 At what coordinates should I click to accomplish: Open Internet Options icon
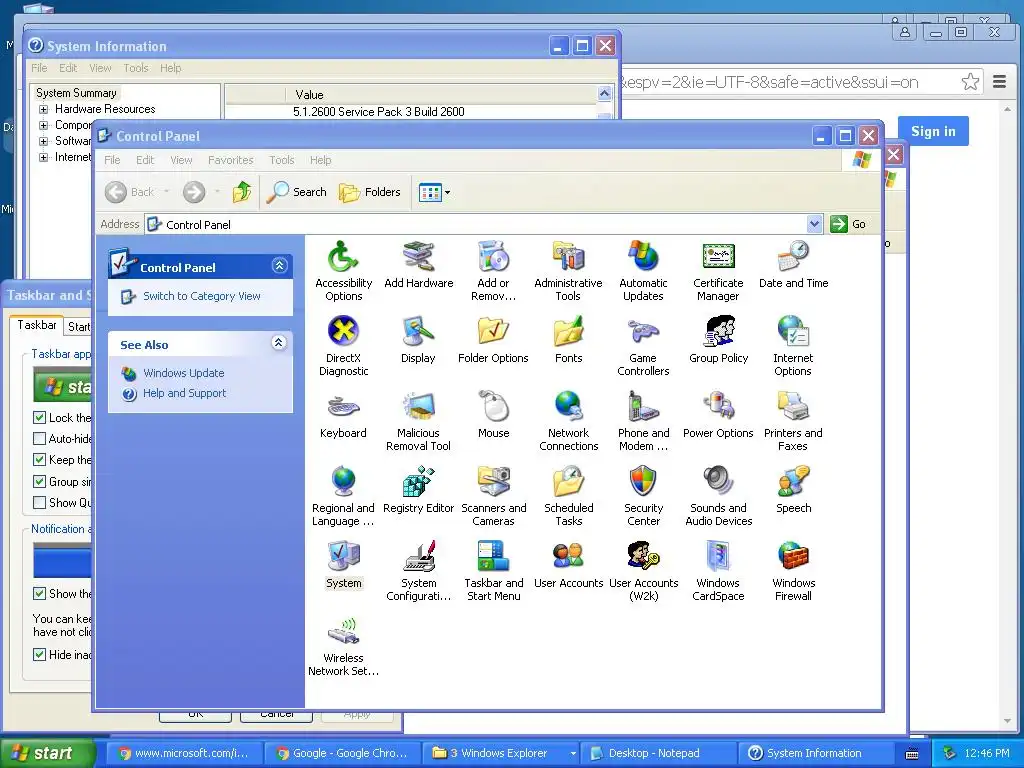[x=793, y=345]
